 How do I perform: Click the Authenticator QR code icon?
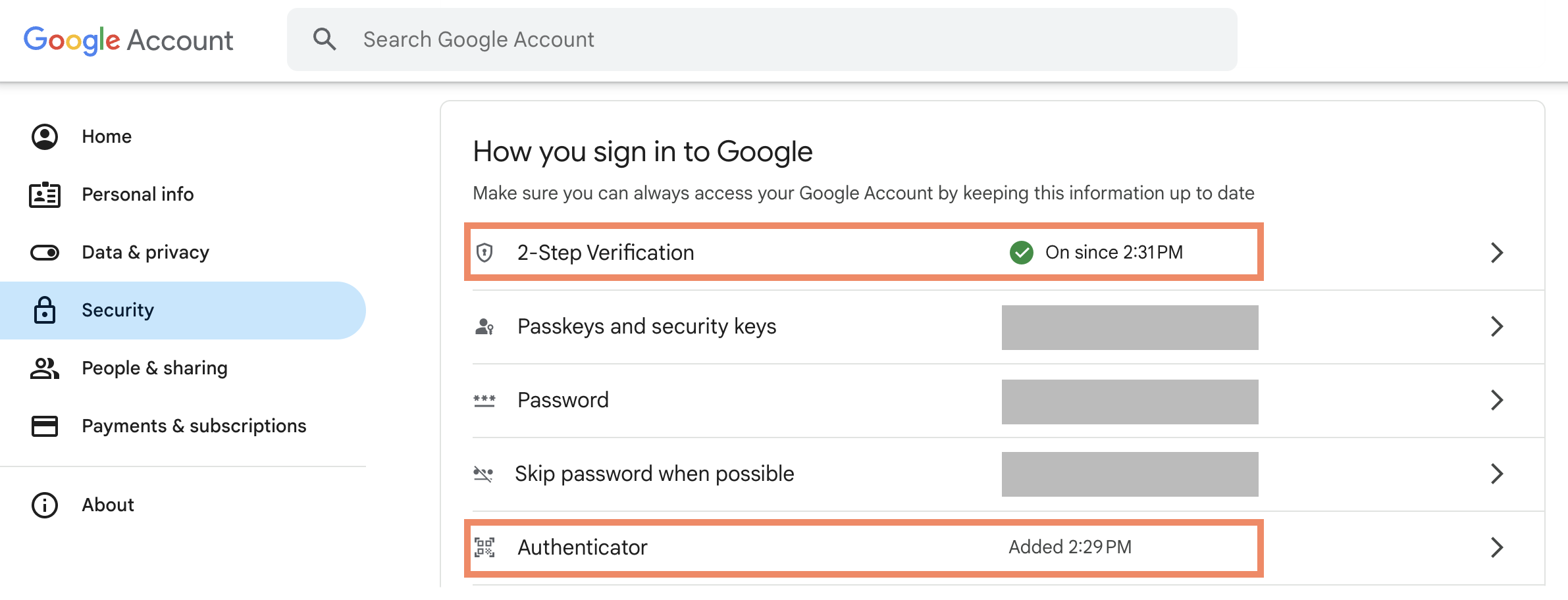tap(485, 547)
